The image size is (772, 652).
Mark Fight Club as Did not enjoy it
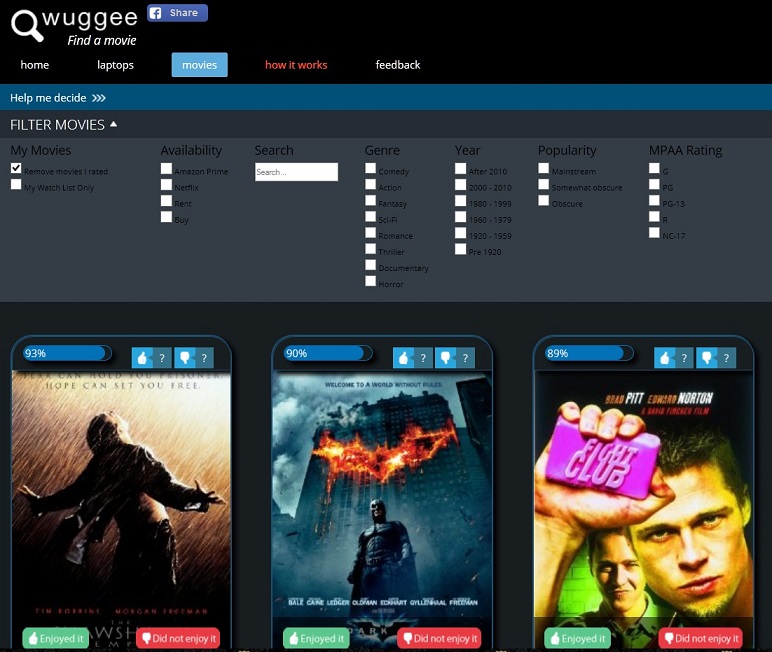click(701, 638)
